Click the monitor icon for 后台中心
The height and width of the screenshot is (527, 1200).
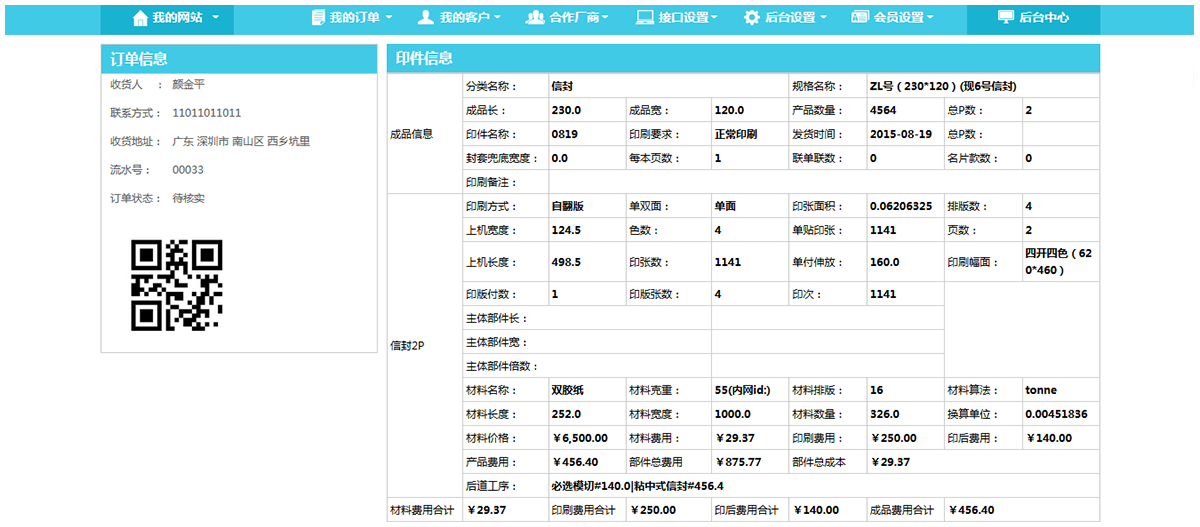(x=1005, y=18)
